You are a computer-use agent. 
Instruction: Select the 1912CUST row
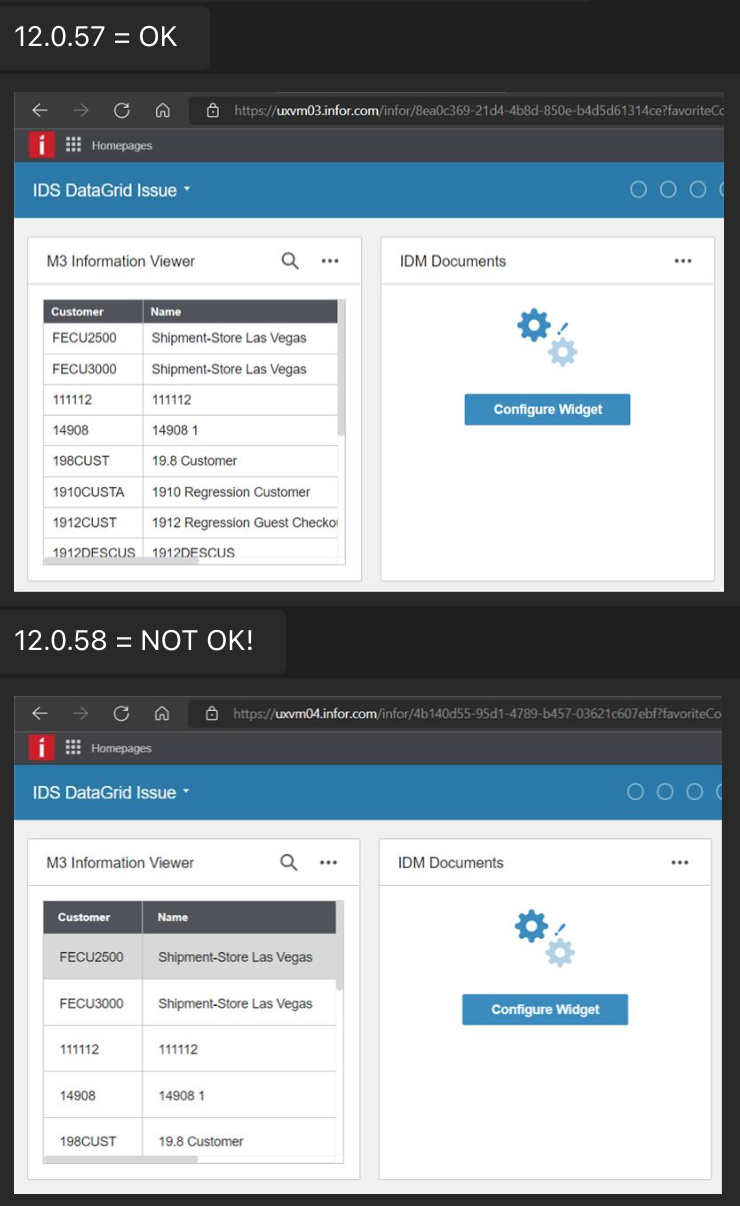pyautogui.click(x=190, y=522)
